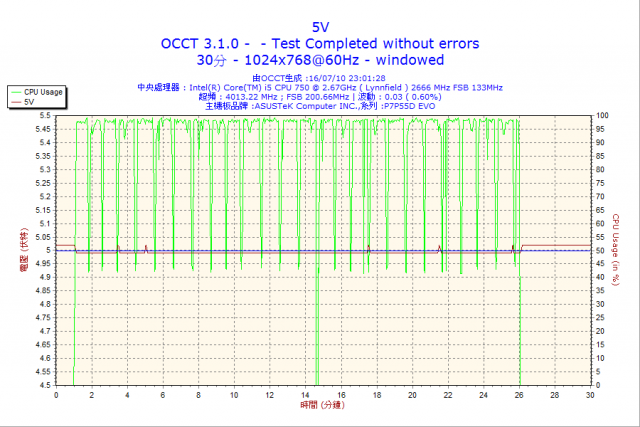Click the left axis value '4.75'
This screenshot has height=427, width=640.
[43, 318]
